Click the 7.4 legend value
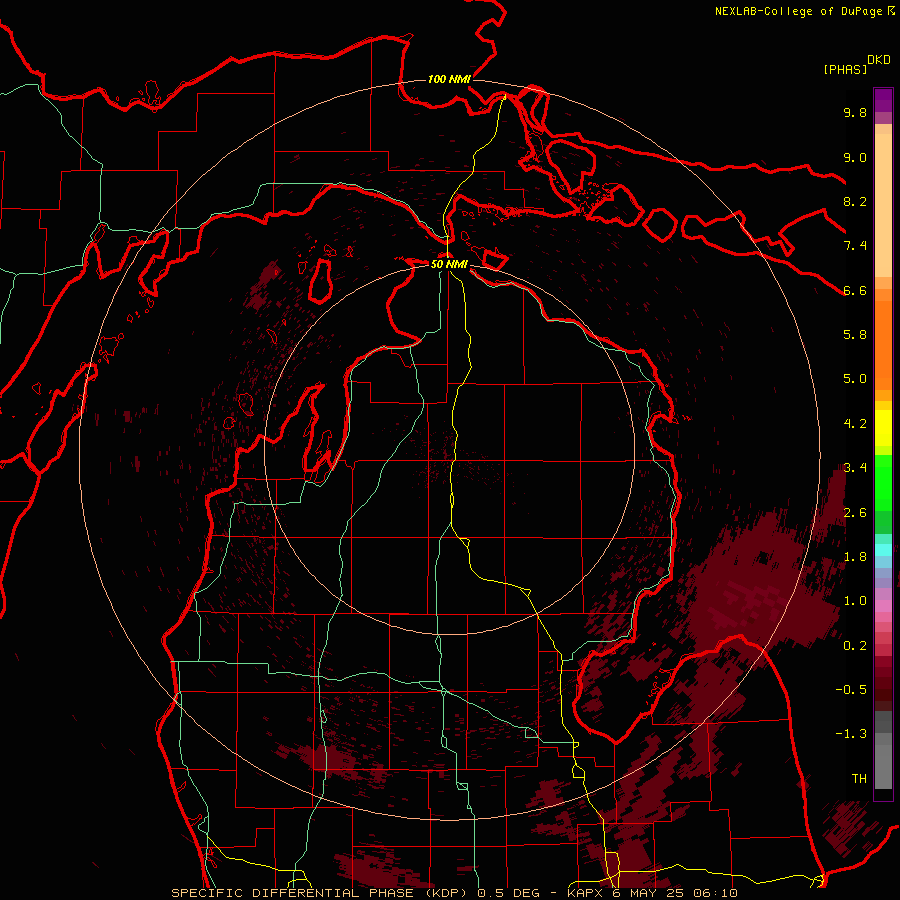The height and width of the screenshot is (900, 900). click(855, 246)
